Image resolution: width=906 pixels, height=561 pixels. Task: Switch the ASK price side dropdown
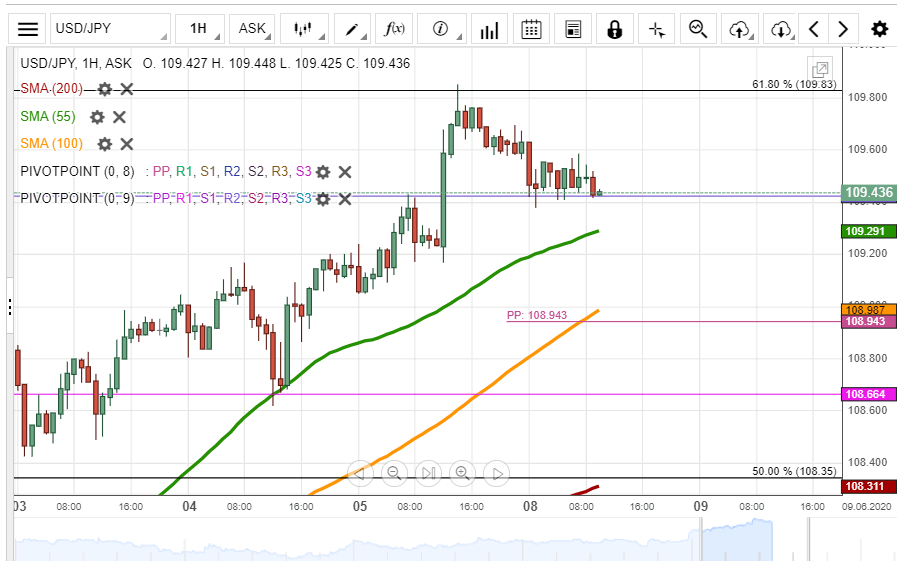[252, 29]
